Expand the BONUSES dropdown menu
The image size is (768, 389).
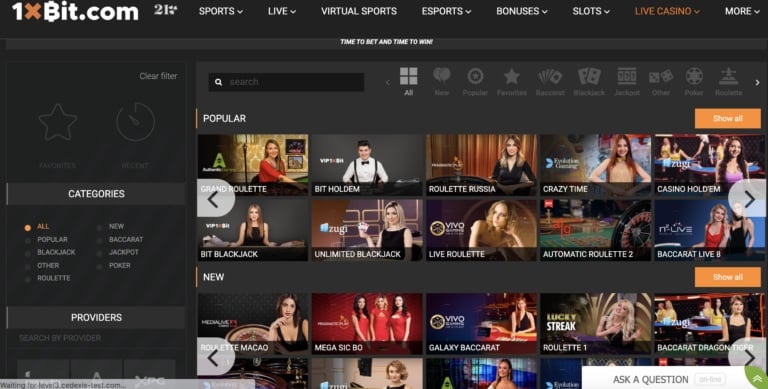tap(522, 11)
